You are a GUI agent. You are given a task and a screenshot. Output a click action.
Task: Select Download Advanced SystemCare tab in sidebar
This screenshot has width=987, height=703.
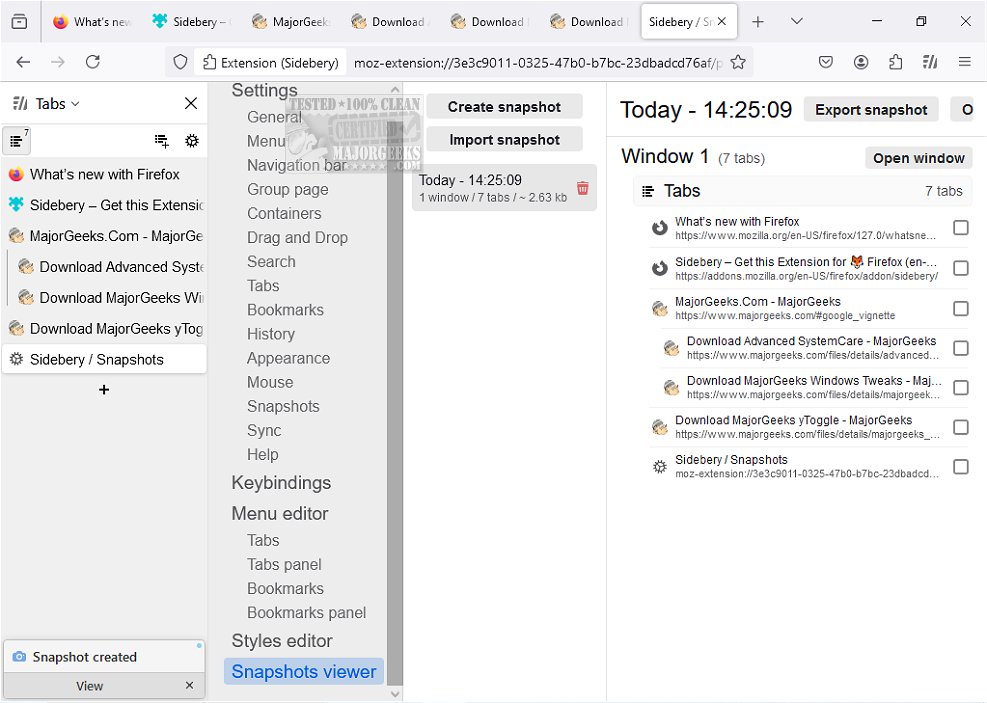pyautogui.click(x=110, y=267)
